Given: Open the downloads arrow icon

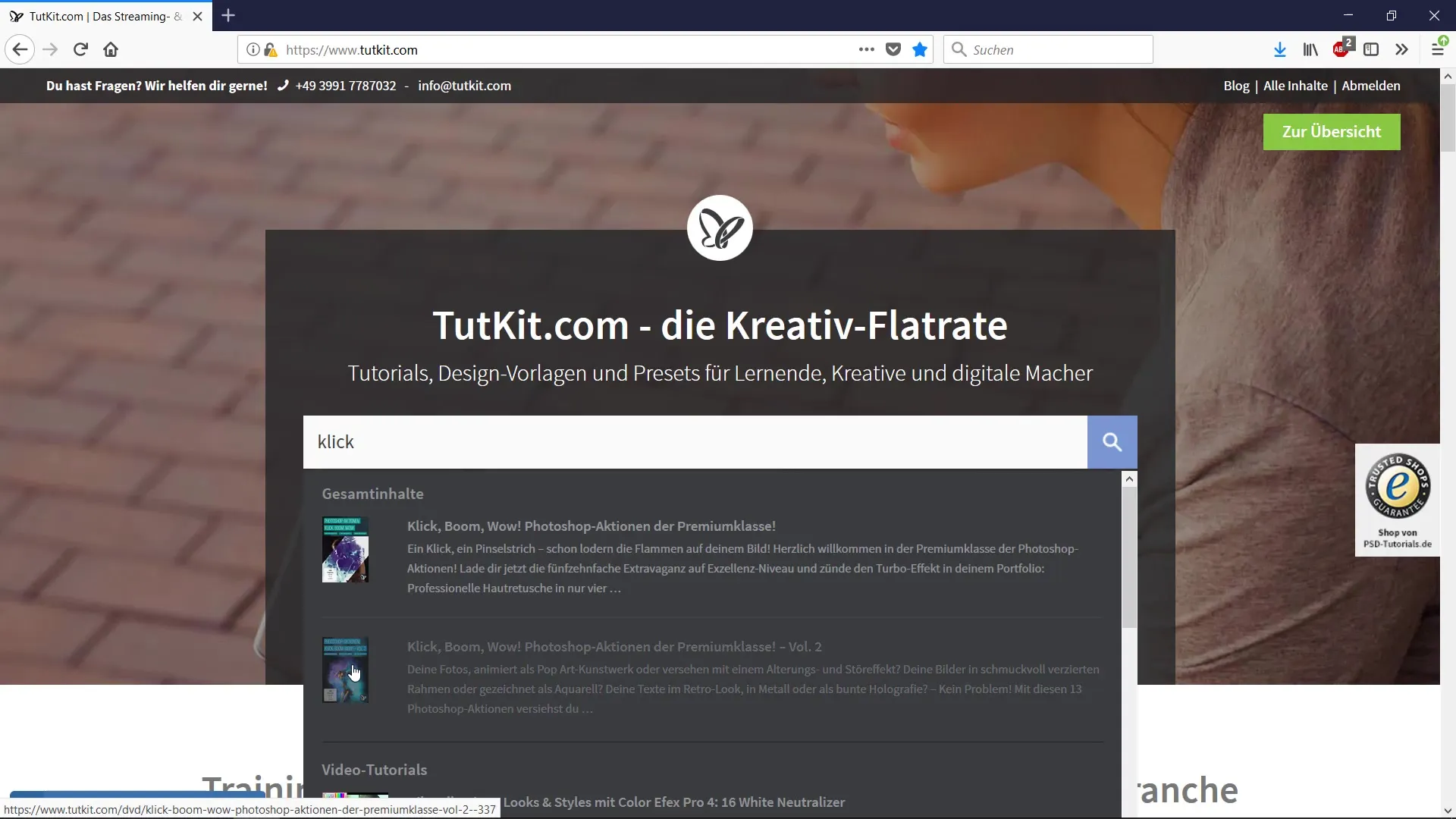Looking at the screenshot, I should coord(1280,50).
